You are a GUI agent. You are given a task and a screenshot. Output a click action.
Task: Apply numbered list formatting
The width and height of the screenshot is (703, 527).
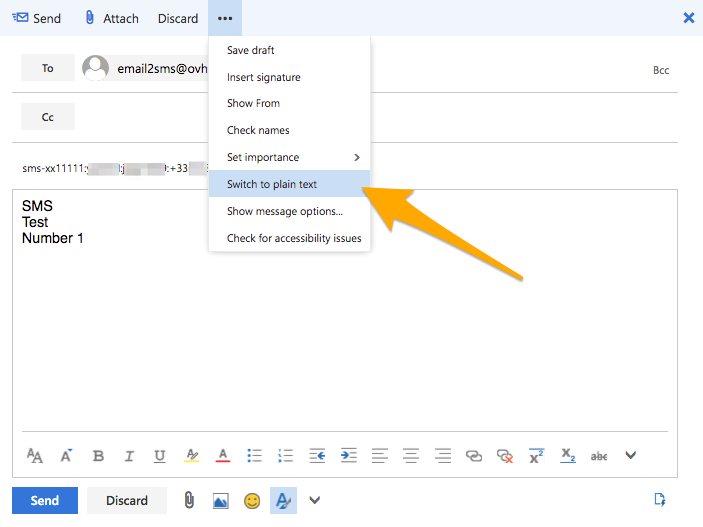point(285,456)
